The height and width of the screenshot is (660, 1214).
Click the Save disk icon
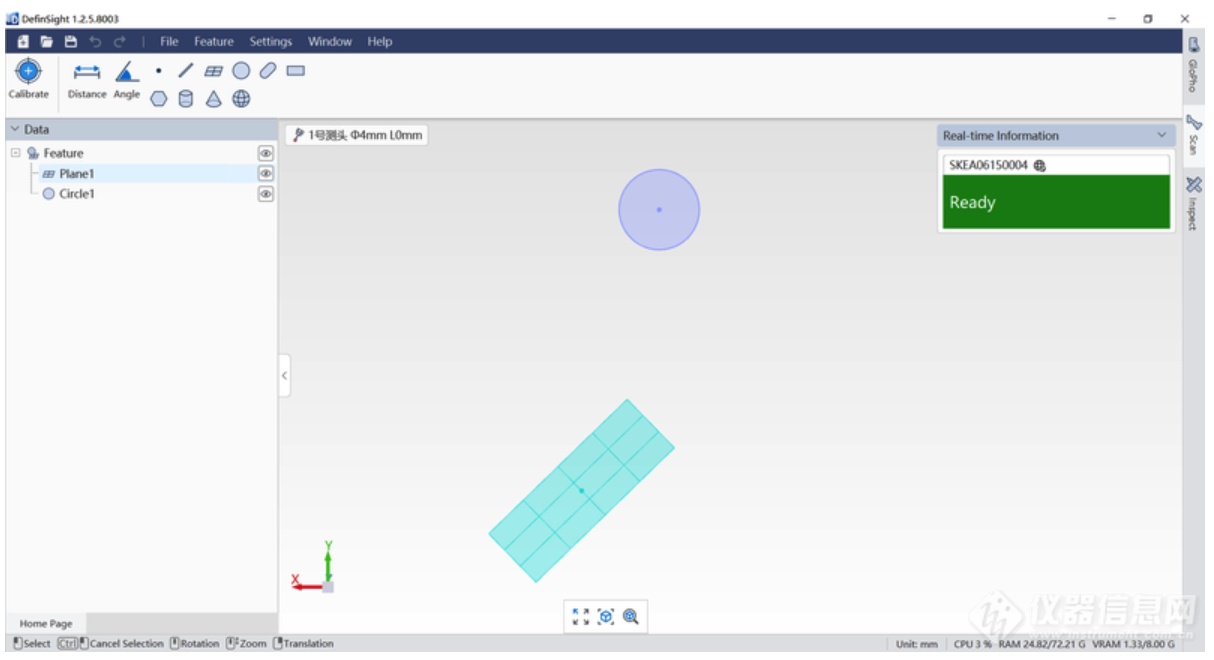tap(70, 41)
